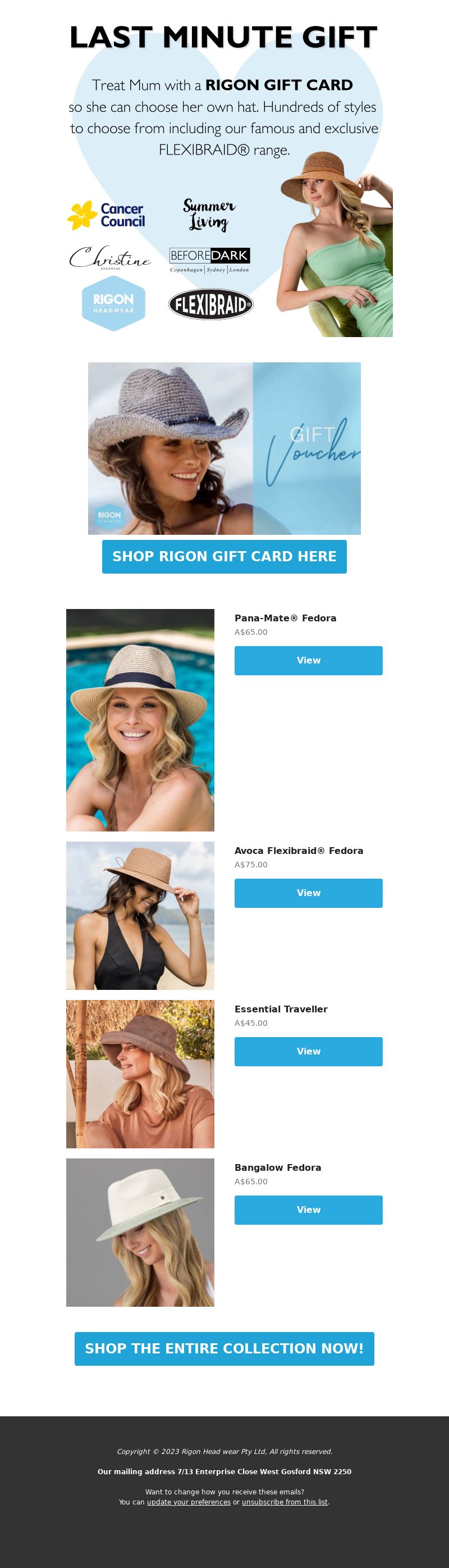Open the Essential Traveller product photo
Image resolution: width=449 pixels, height=1568 pixels.
[x=140, y=1074]
